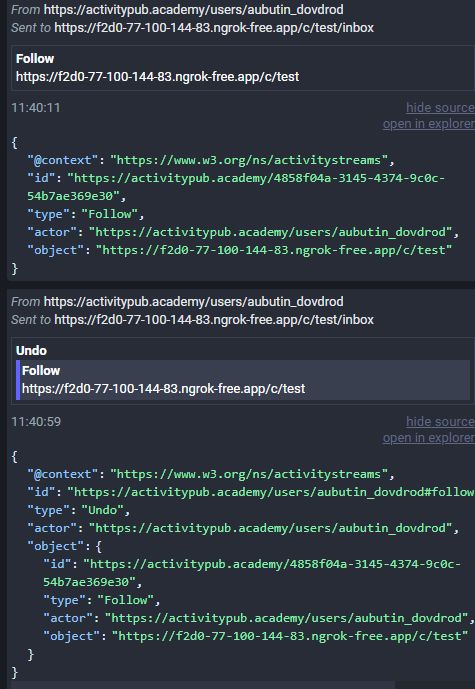Click "actor" line in the first JSON block

click(x=243, y=232)
